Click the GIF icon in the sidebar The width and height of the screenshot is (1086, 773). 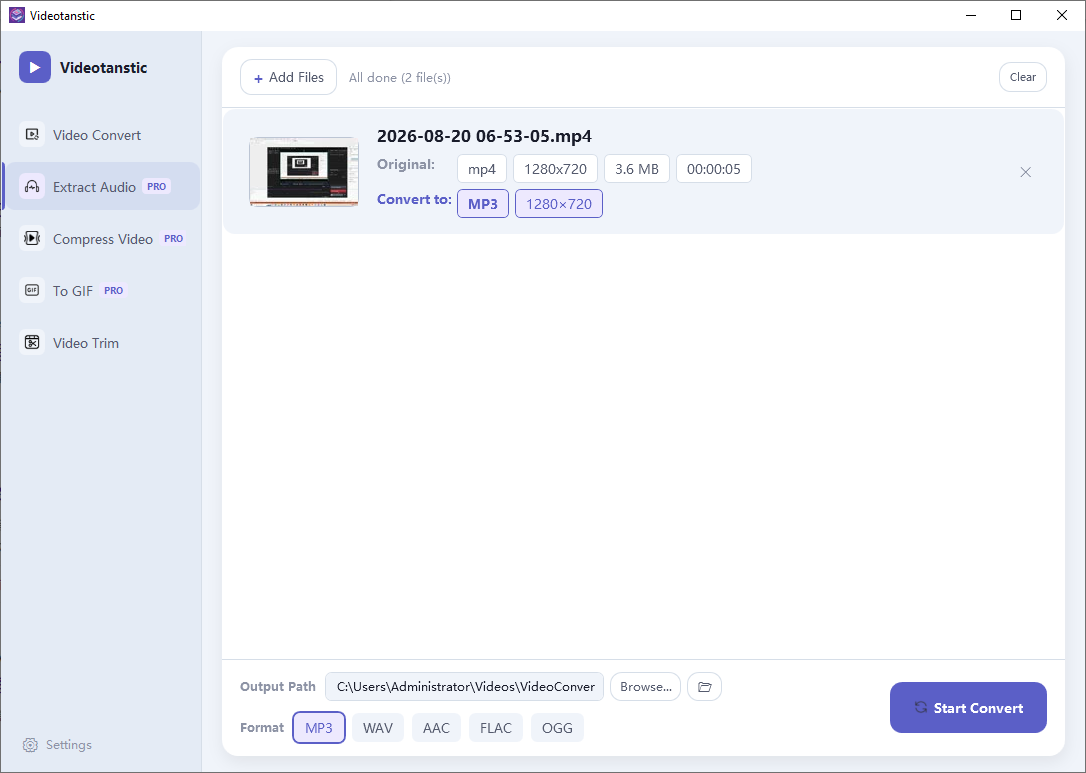pos(32,290)
